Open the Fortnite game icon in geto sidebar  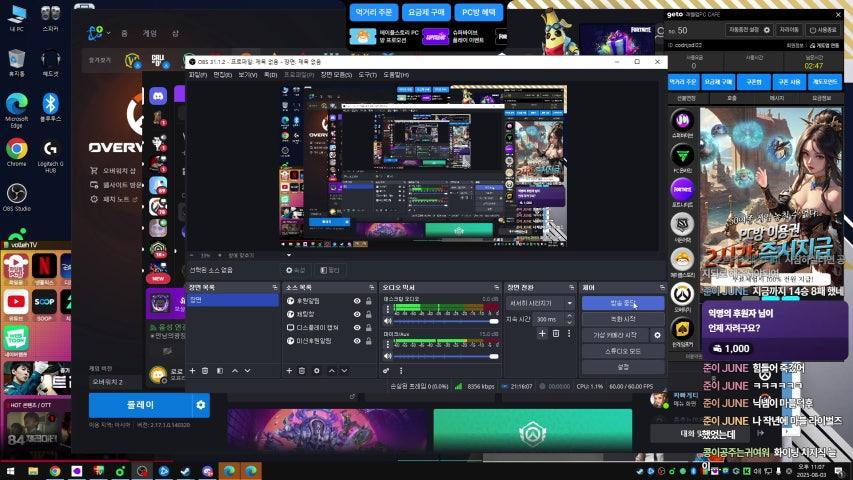click(x=682, y=190)
